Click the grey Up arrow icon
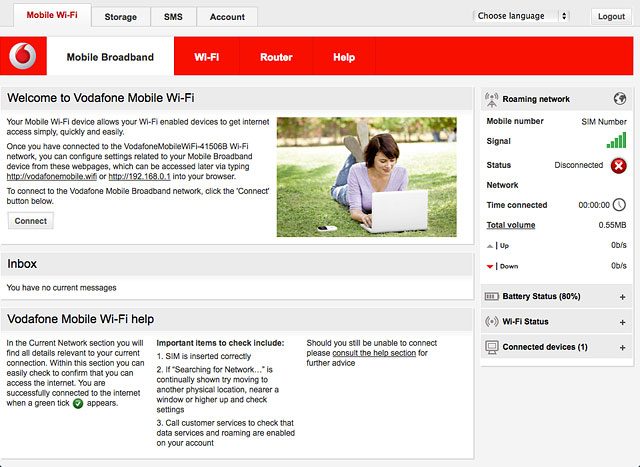640x467 pixels. [490, 246]
